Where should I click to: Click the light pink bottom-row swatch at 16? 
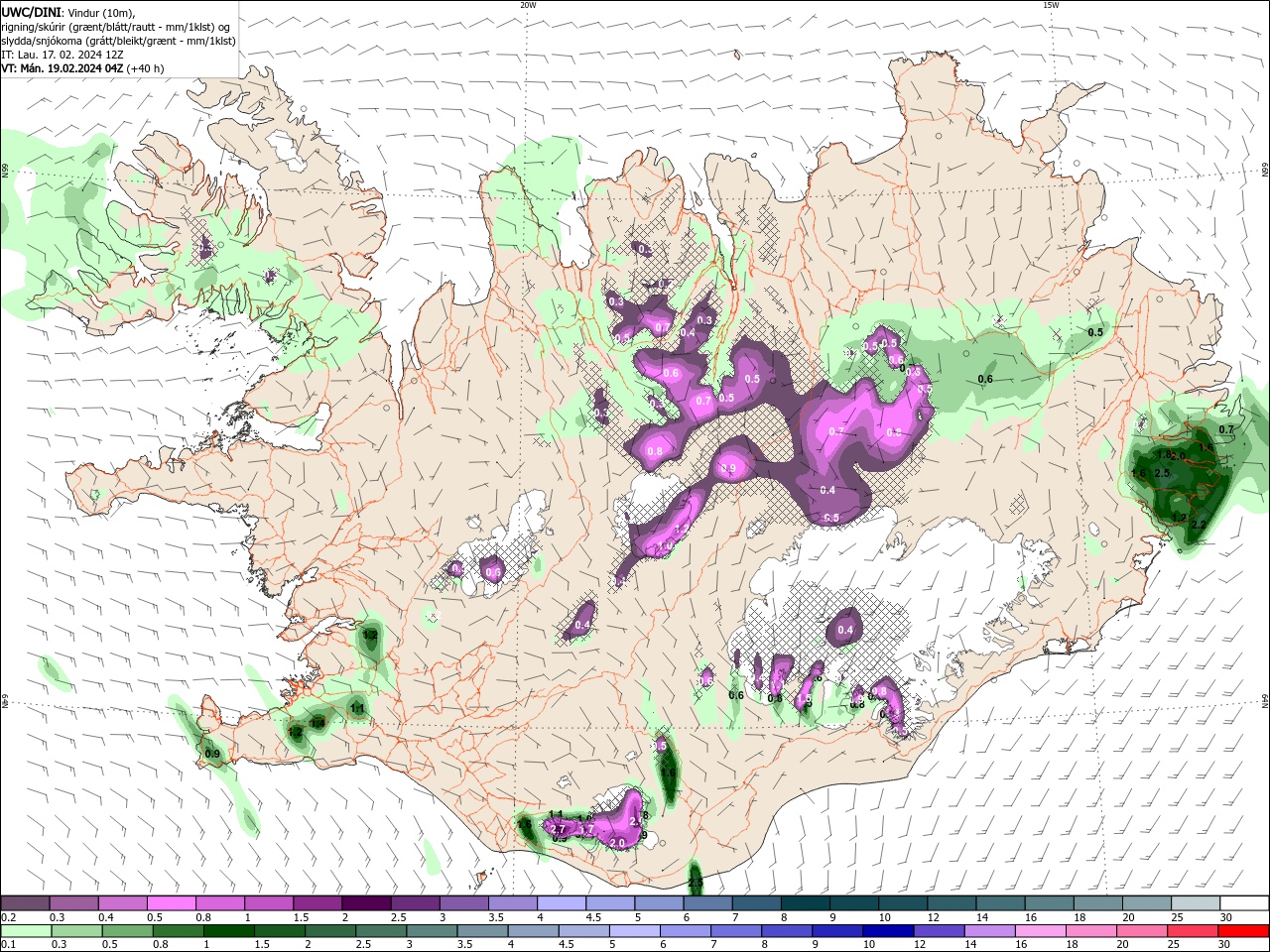point(1040,931)
